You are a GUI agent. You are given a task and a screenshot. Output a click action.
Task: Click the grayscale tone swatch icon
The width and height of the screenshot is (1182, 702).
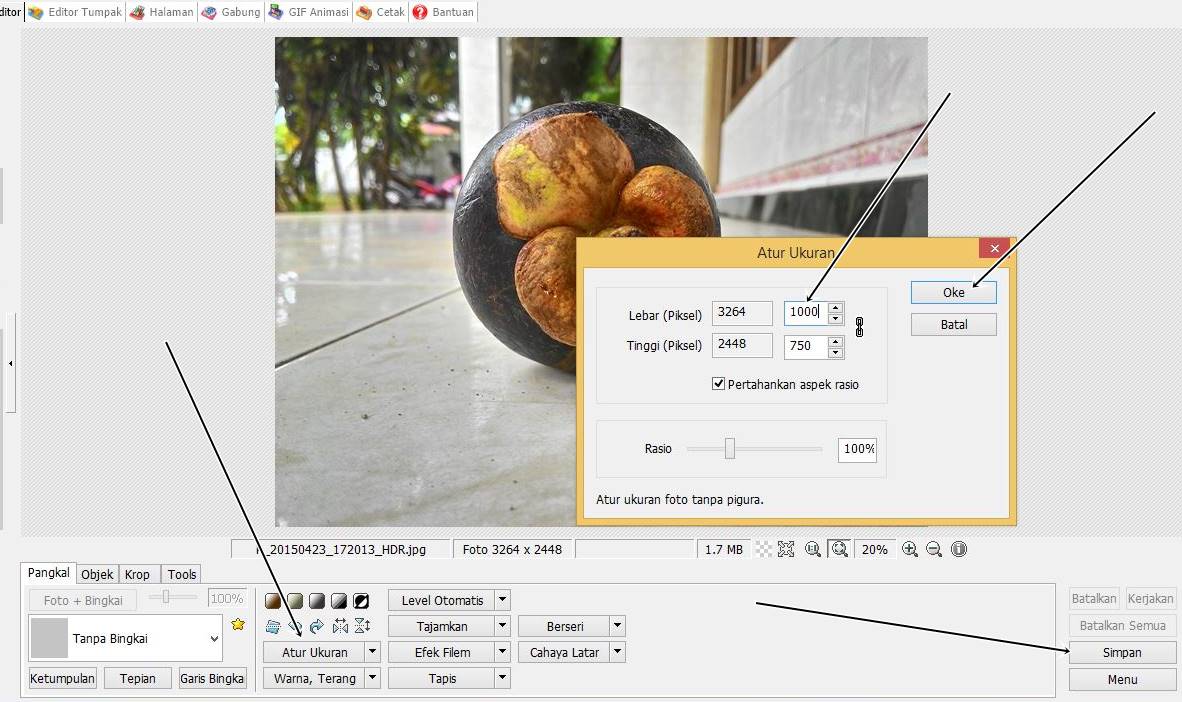coord(318,600)
